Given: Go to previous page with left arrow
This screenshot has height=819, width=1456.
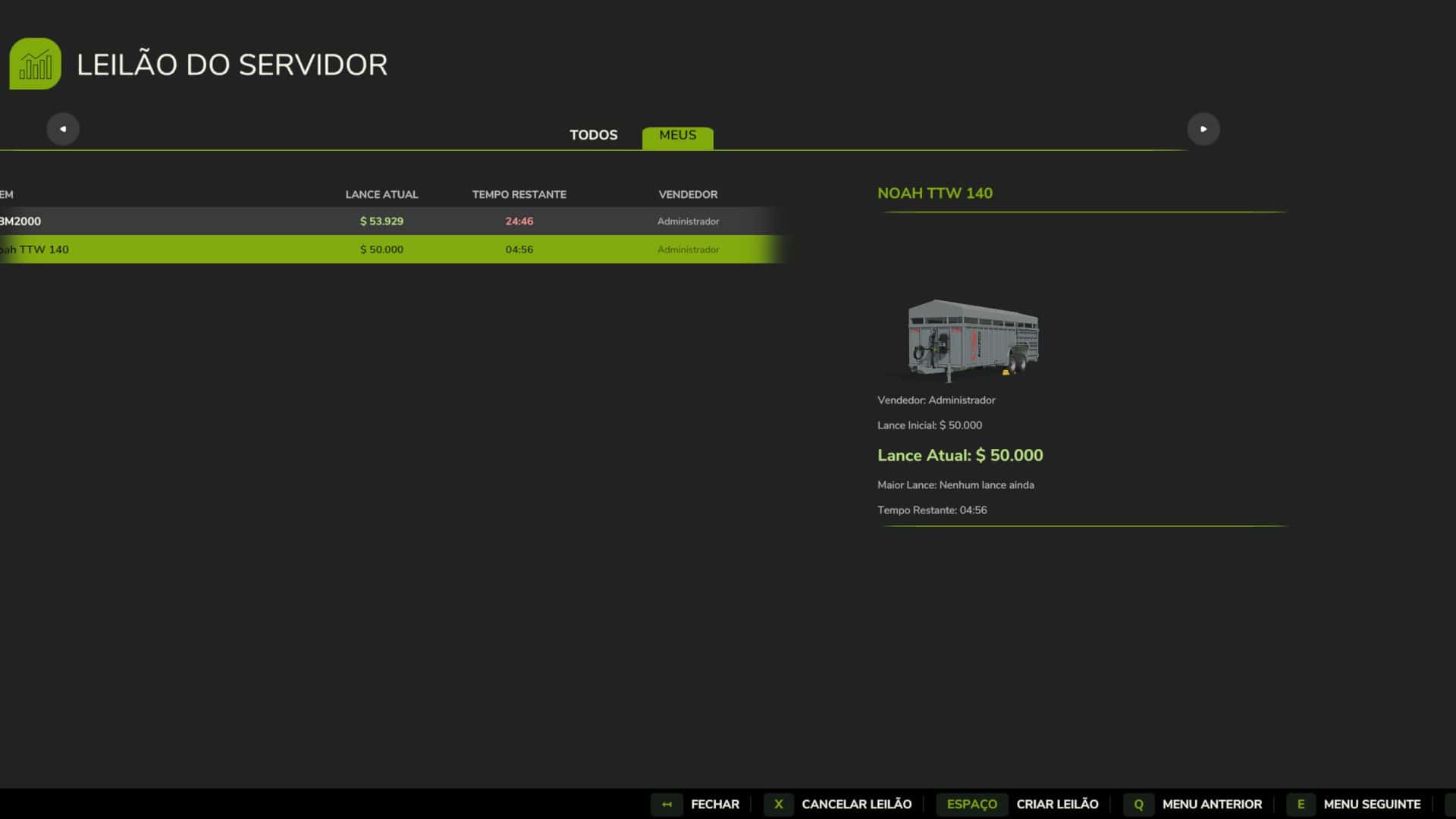Looking at the screenshot, I should pyautogui.click(x=63, y=129).
